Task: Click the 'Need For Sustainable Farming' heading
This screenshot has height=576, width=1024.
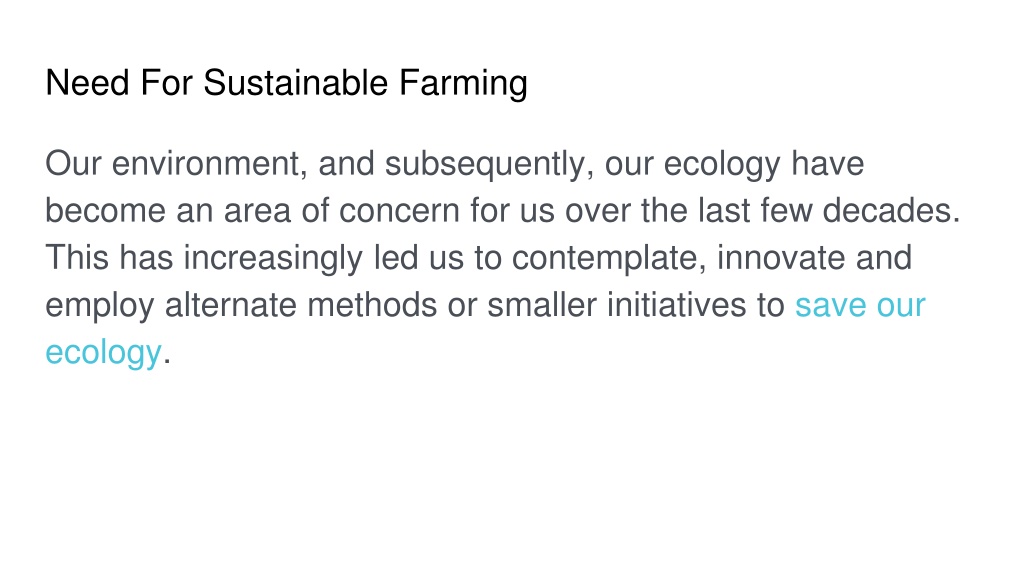Action: [x=286, y=84]
